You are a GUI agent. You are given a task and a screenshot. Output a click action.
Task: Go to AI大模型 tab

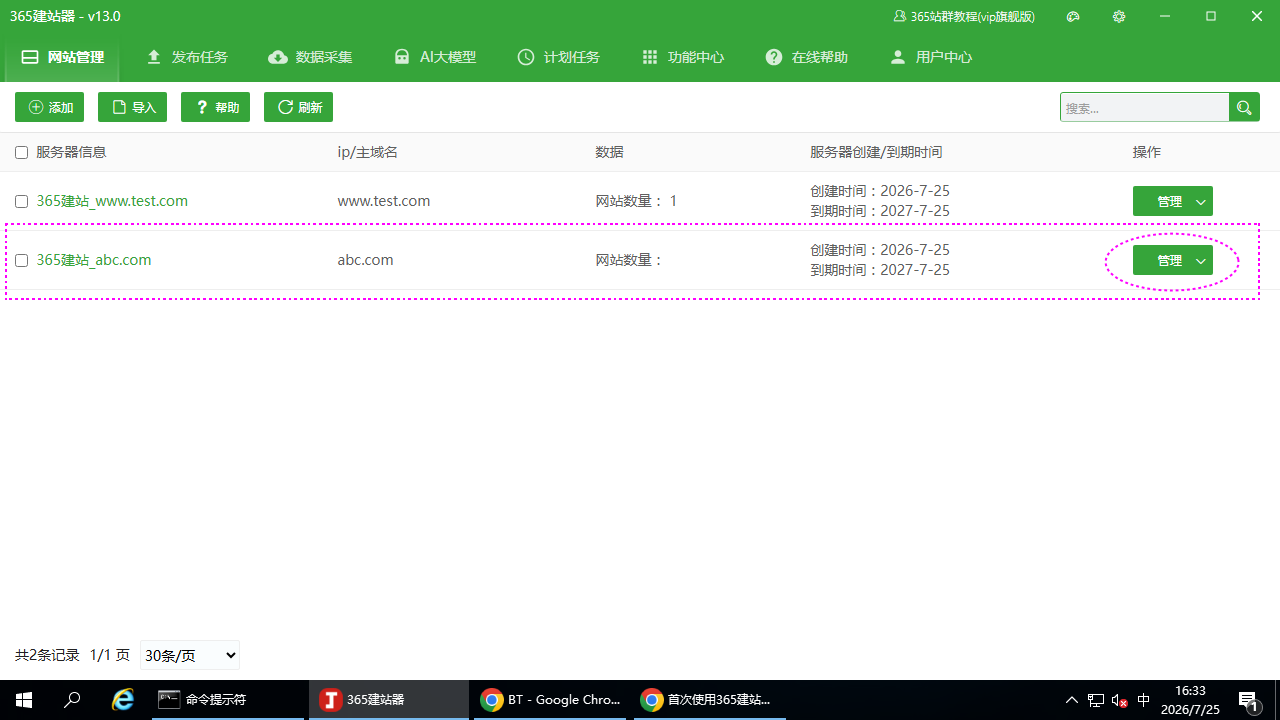click(435, 57)
